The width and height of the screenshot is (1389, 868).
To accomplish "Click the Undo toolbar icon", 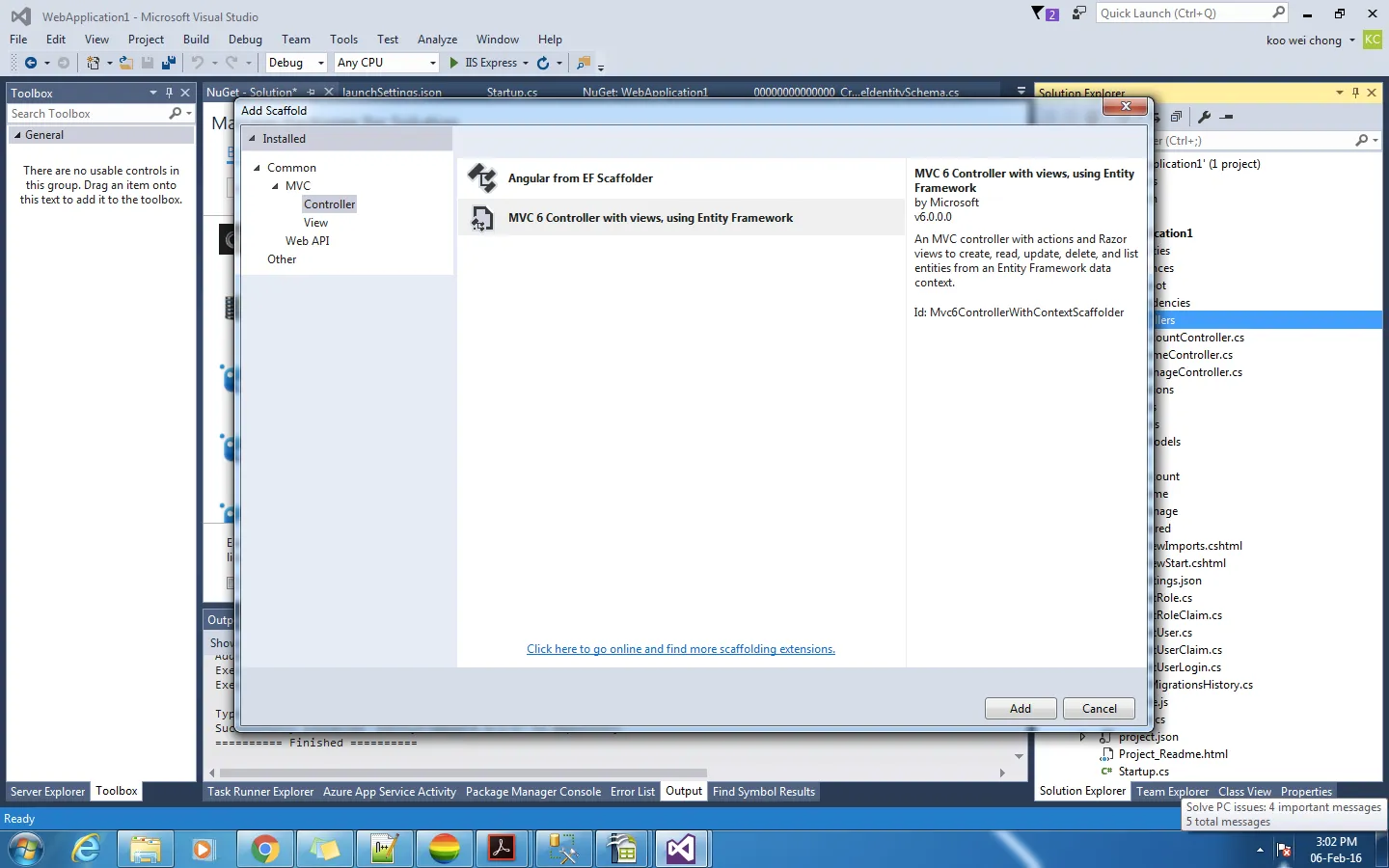I will pos(198,63).
